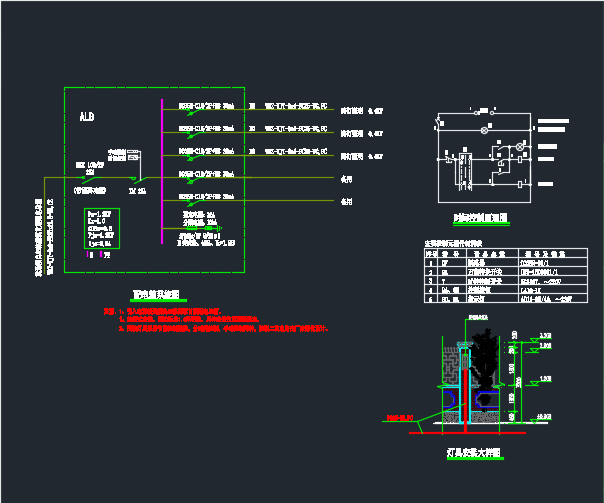Image resolution: width=604 pixels, height=503 pixels.
Task: Select the main incoming breaker switch symbol
Action: pos(90,179)
